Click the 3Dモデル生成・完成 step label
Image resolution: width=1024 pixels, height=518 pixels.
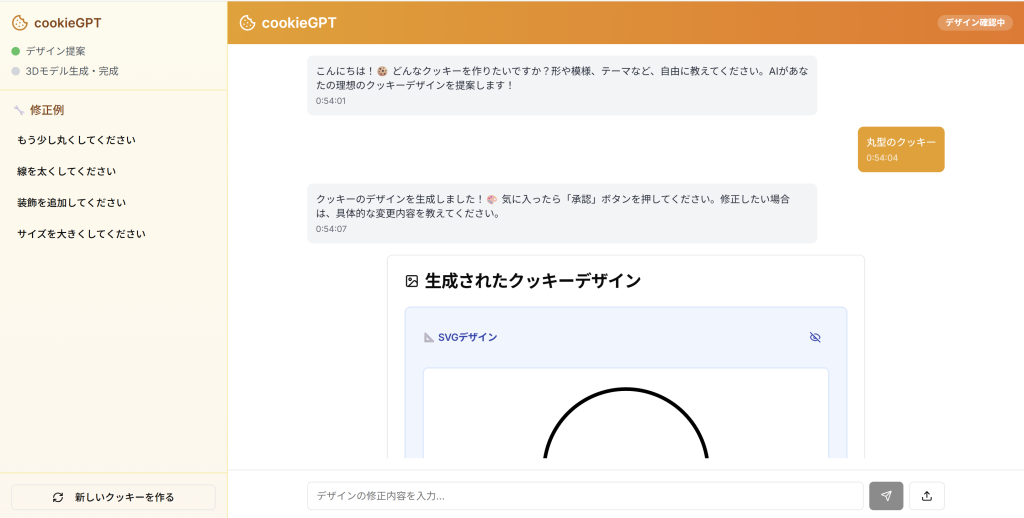72,71
